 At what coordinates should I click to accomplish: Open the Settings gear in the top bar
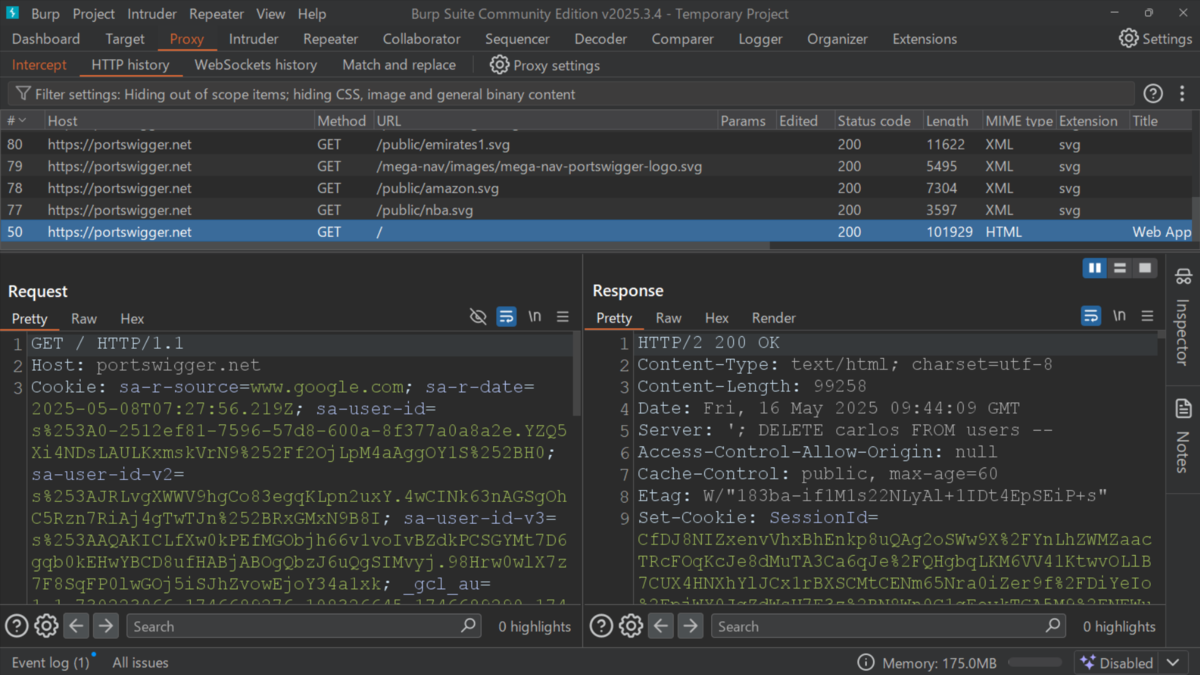[1154, 39]
